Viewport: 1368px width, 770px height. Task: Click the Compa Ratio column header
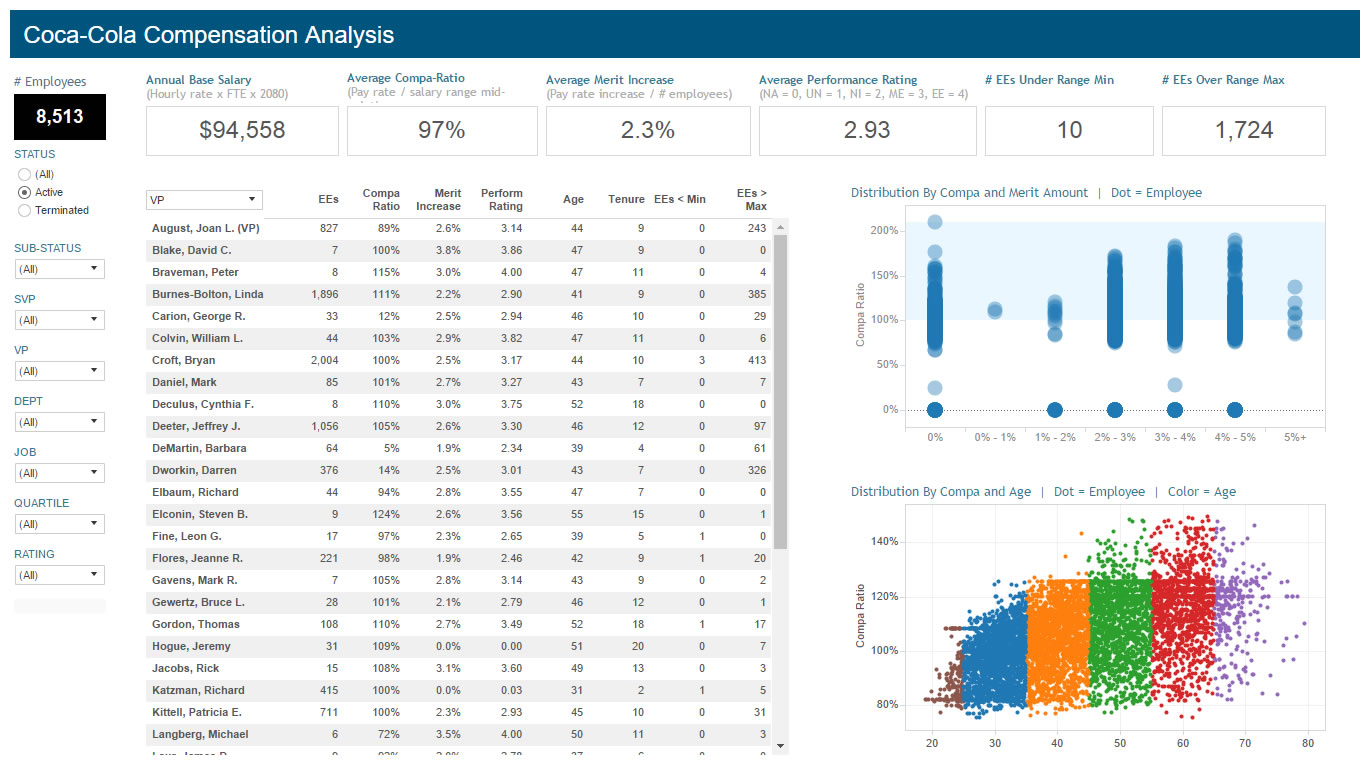tap(381, 200)
